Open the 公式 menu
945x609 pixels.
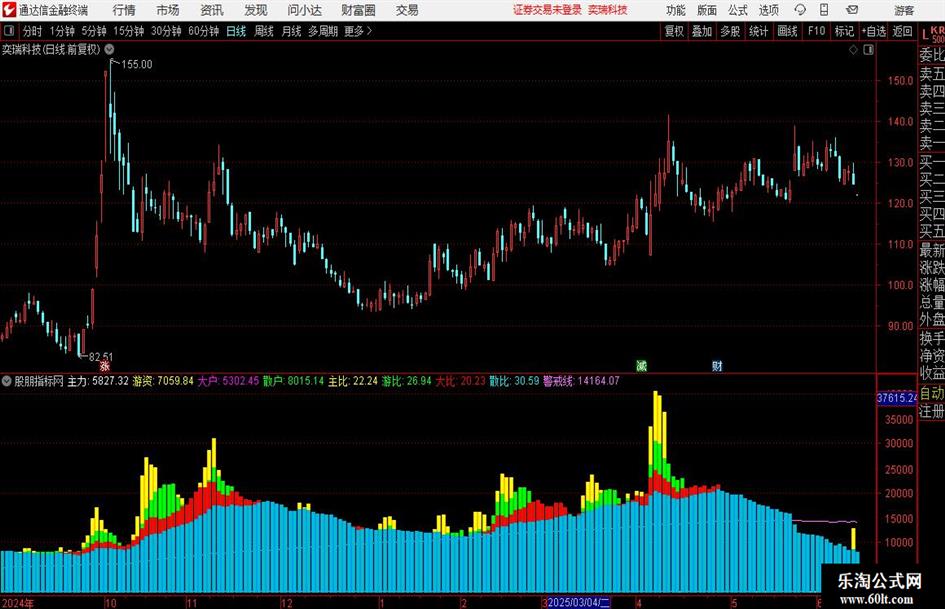coord(738,10)
